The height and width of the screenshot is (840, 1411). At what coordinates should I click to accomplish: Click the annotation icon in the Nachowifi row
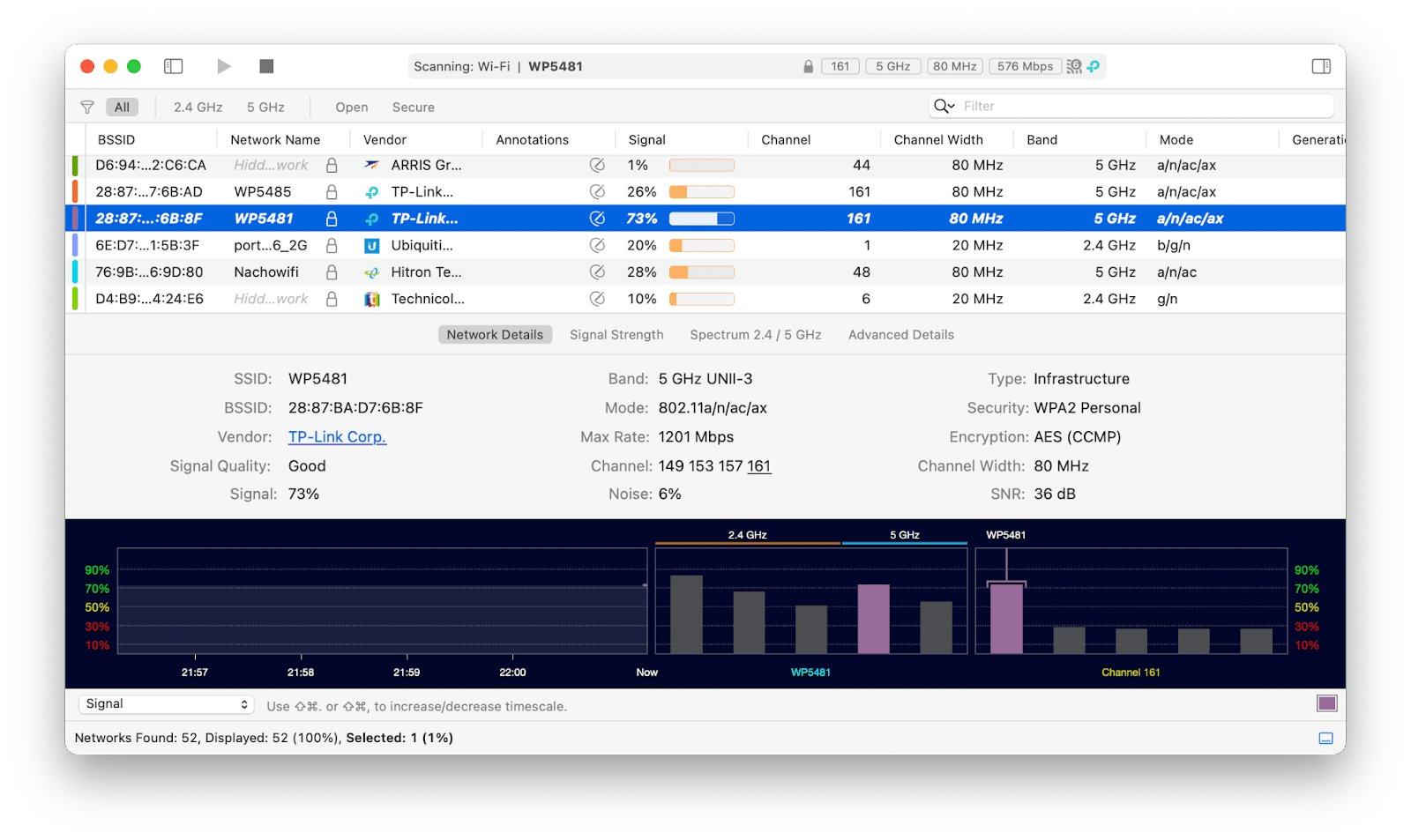(597, 272)
